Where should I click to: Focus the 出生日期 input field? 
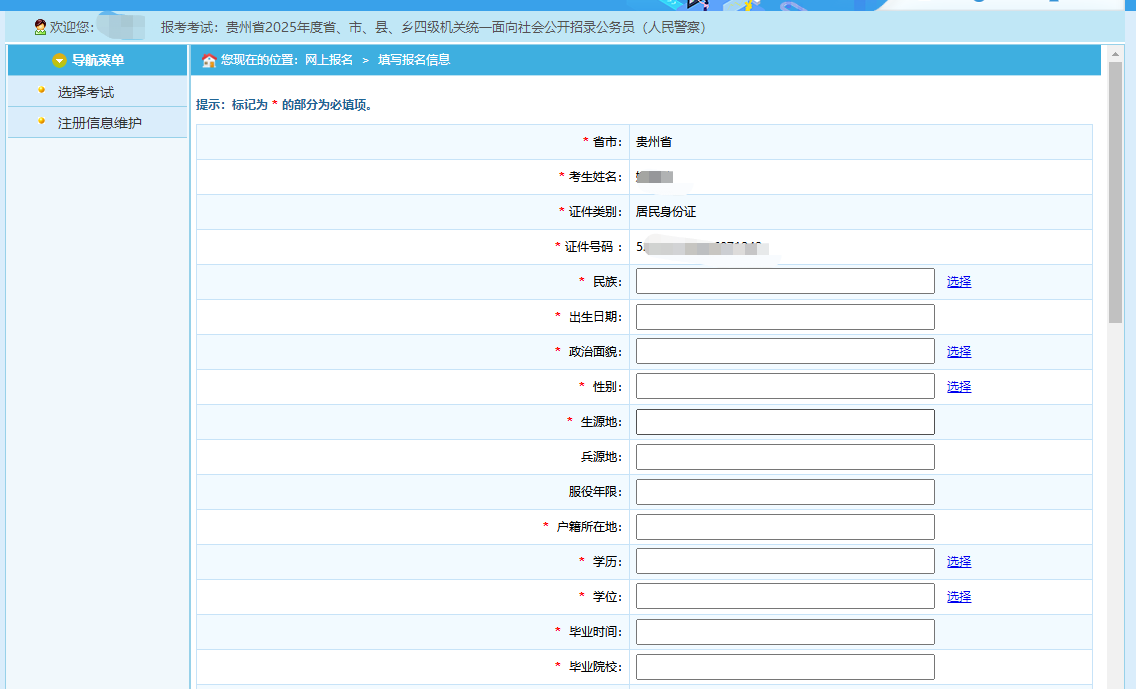pos(785,317)
